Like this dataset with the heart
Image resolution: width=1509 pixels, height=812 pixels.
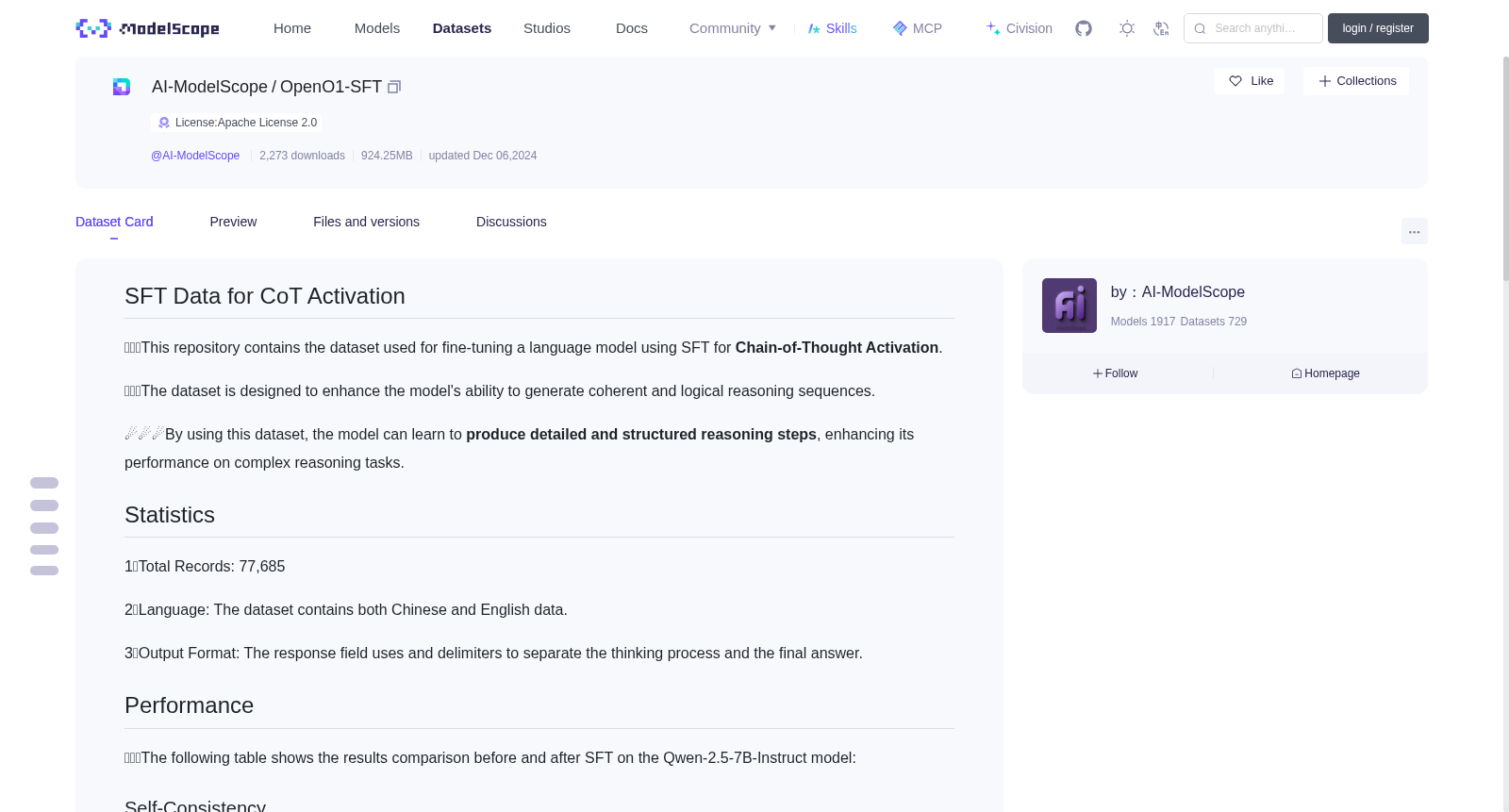point(1250,81)
